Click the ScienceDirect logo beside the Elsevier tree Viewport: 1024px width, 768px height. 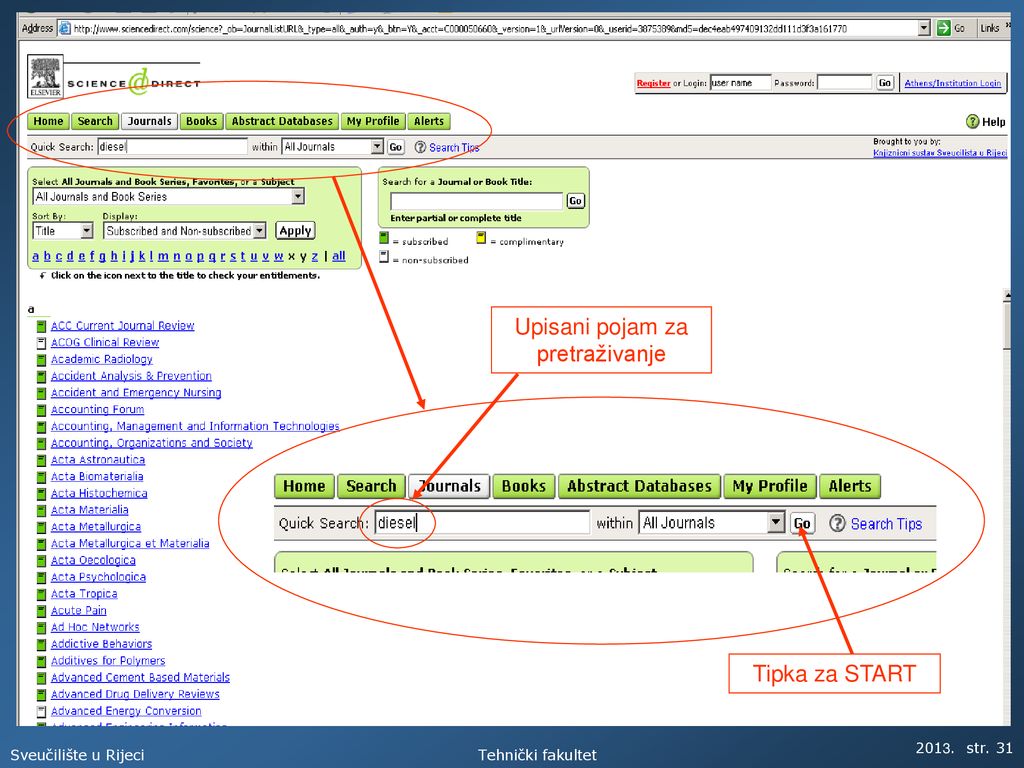[x=133, y=83]
